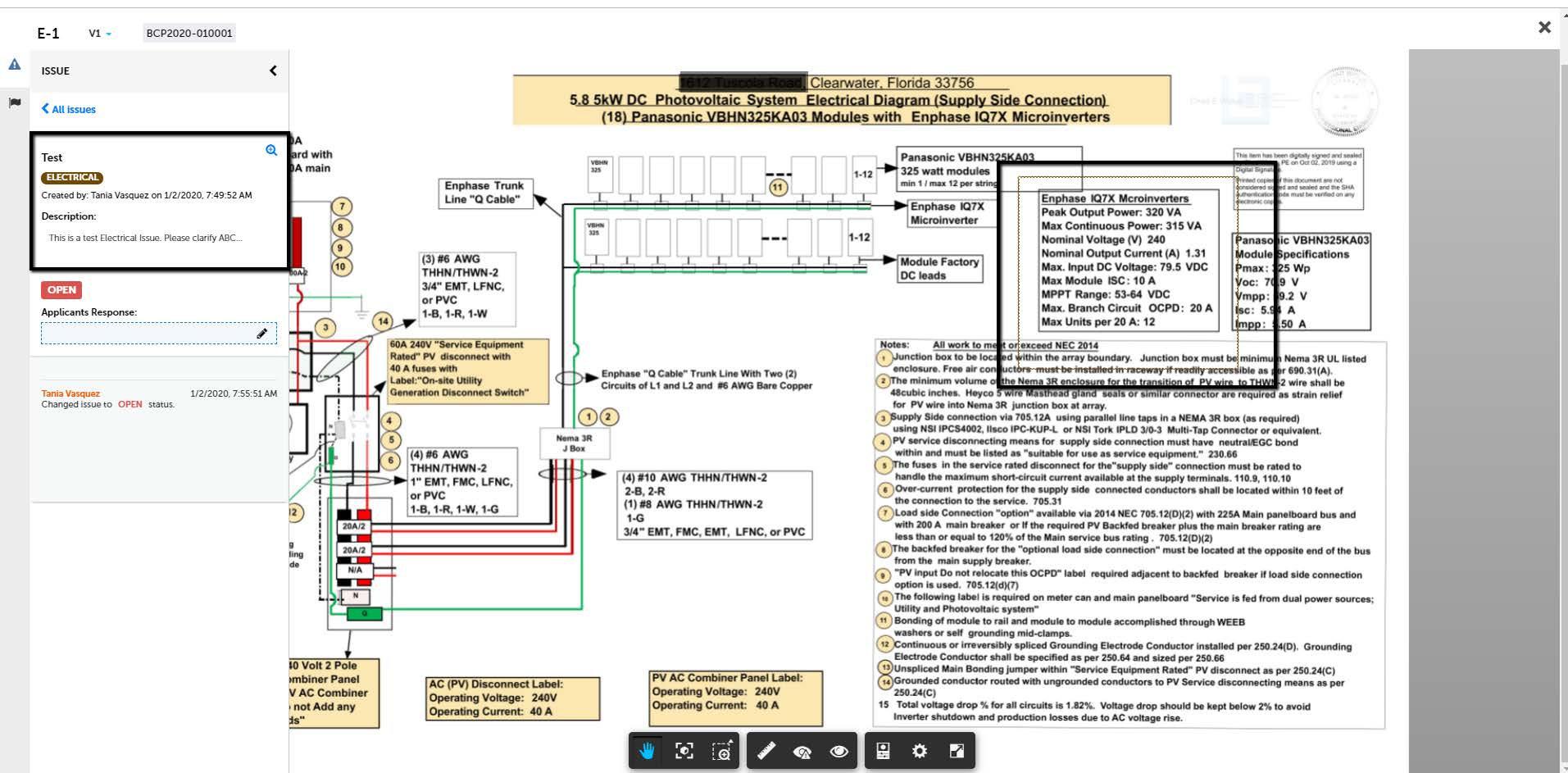Click the 'Panasonic VBHN325KA03 Module Specifications' box
This screenshot has width=1568, height=773.
click(1302, 281)
